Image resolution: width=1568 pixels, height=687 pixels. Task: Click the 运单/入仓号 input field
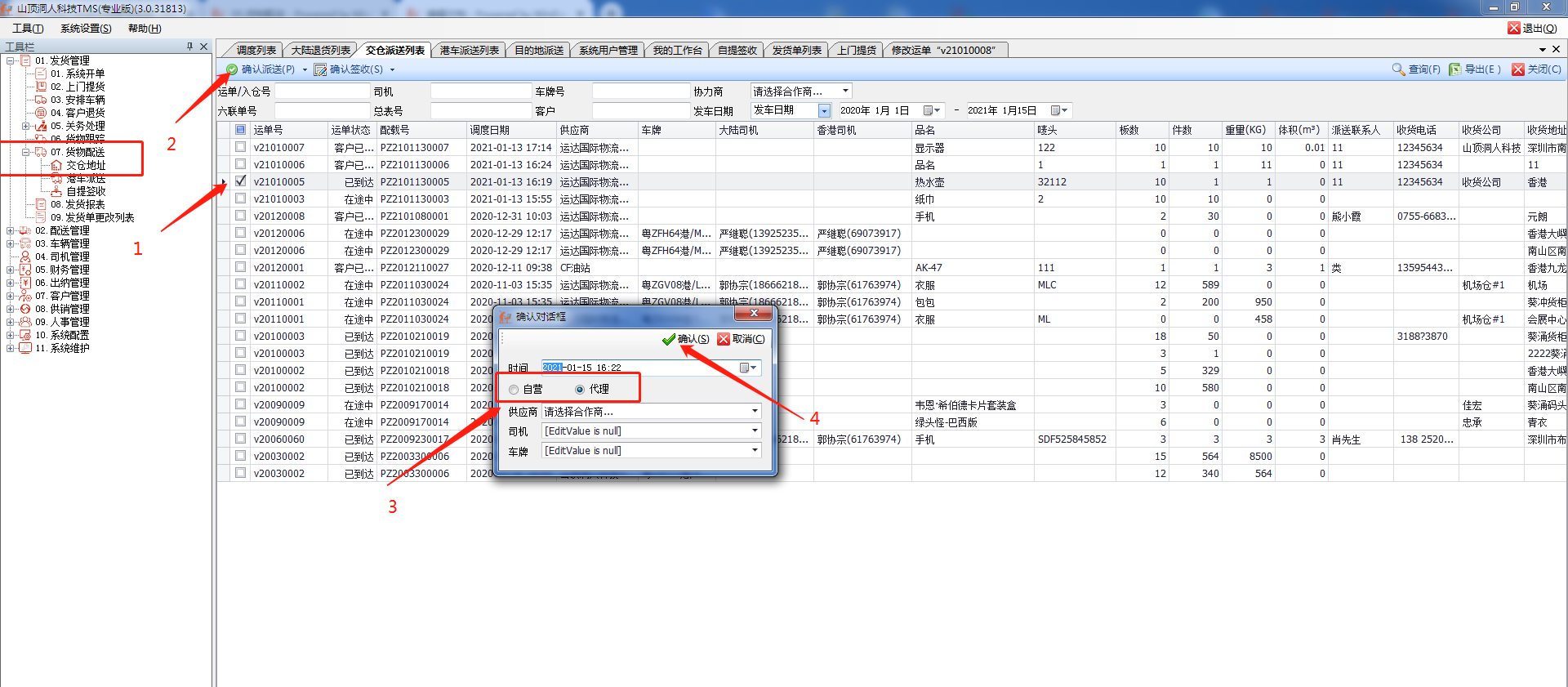click(x=322, y=91)
